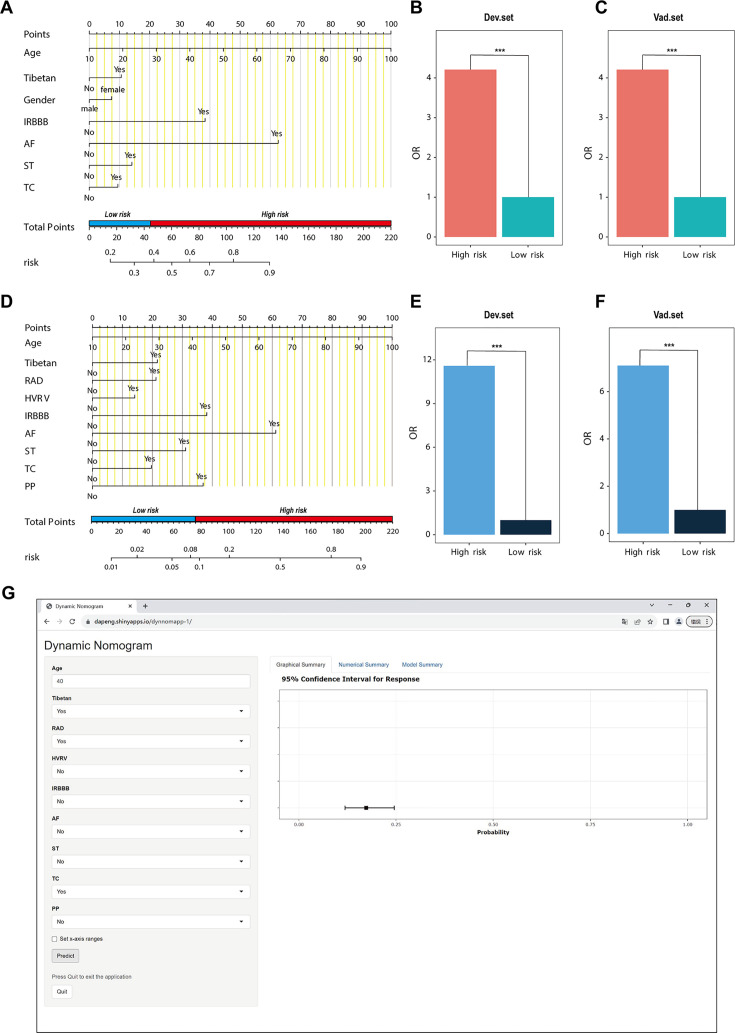The width and height of the screenshot is (735, 1033).
Task: Open the PP dropdown
Action: click(x=151, y=922)
